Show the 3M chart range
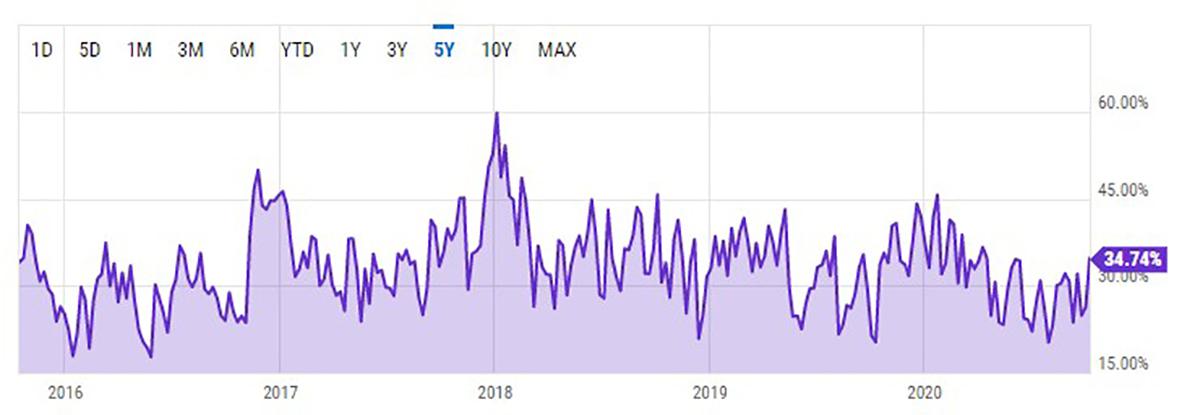 tap(190, 50)
